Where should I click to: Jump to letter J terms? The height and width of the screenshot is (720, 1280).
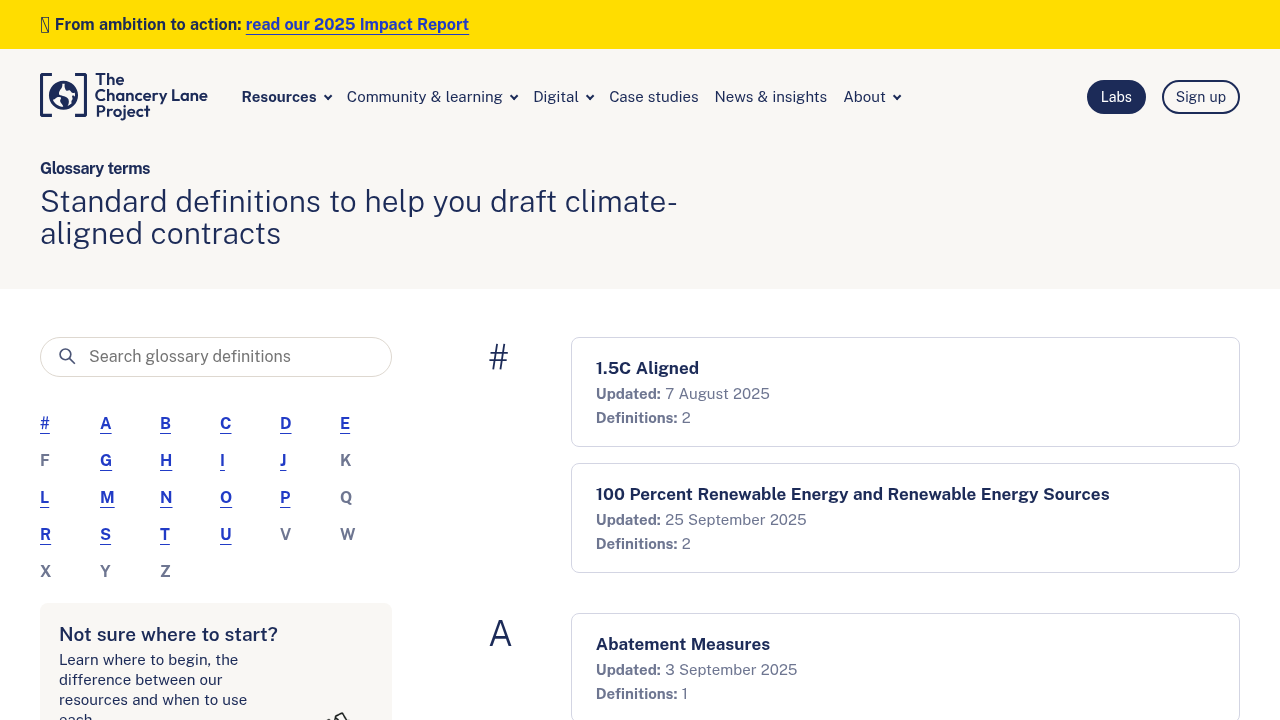coord(283,461)
